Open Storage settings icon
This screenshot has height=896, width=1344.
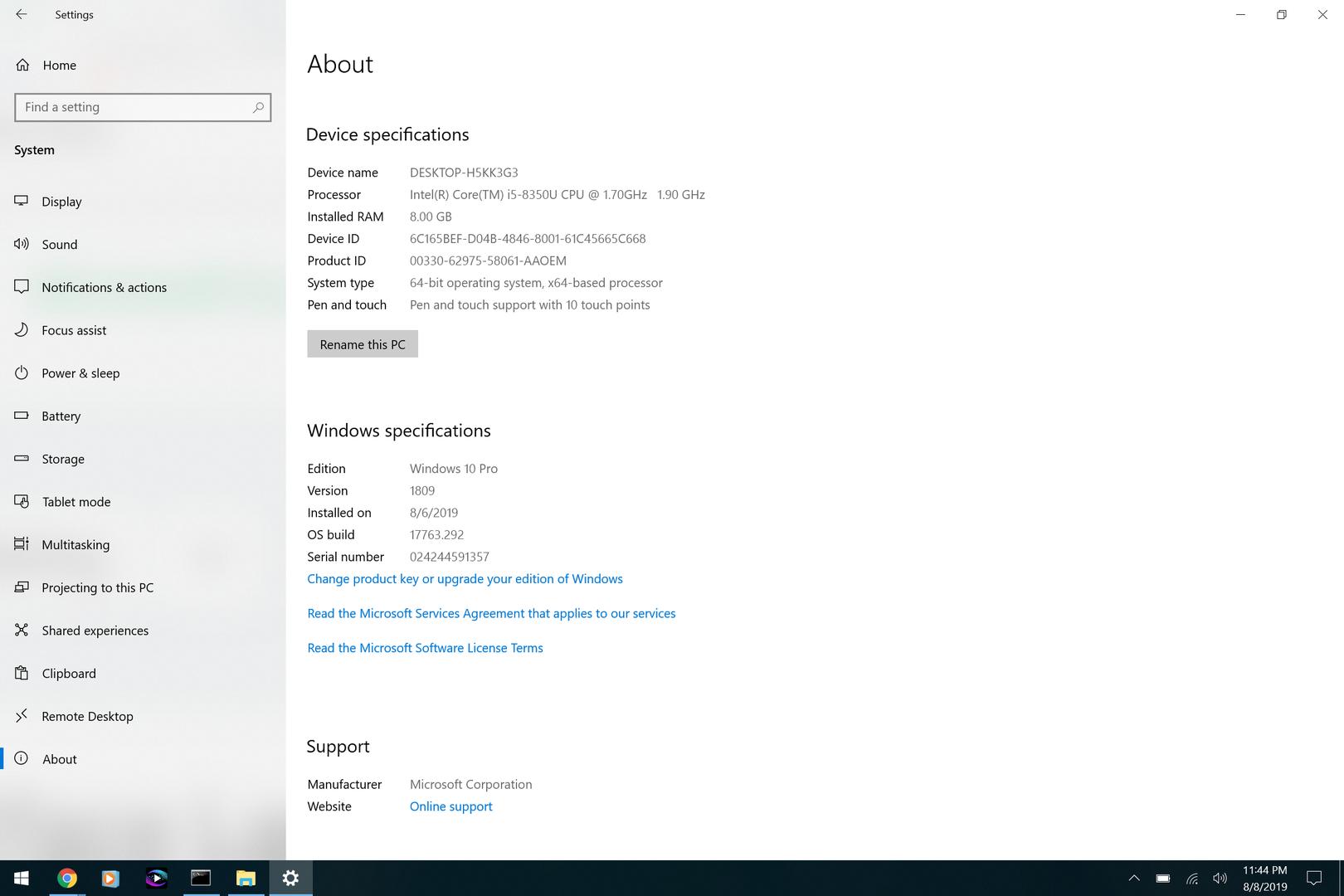point(22,459)
